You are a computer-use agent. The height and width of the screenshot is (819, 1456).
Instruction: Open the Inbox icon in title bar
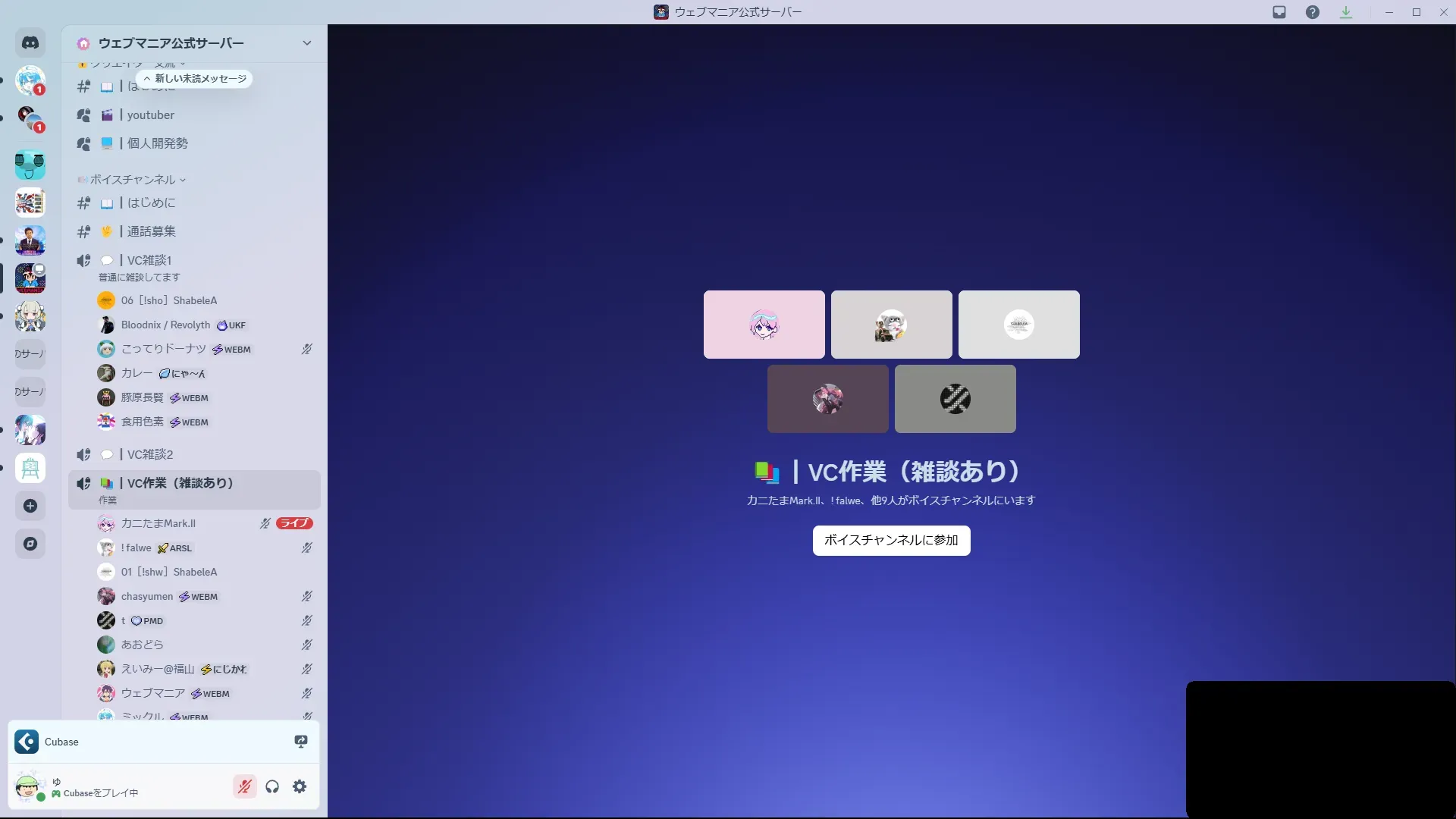pos(1279,12)
